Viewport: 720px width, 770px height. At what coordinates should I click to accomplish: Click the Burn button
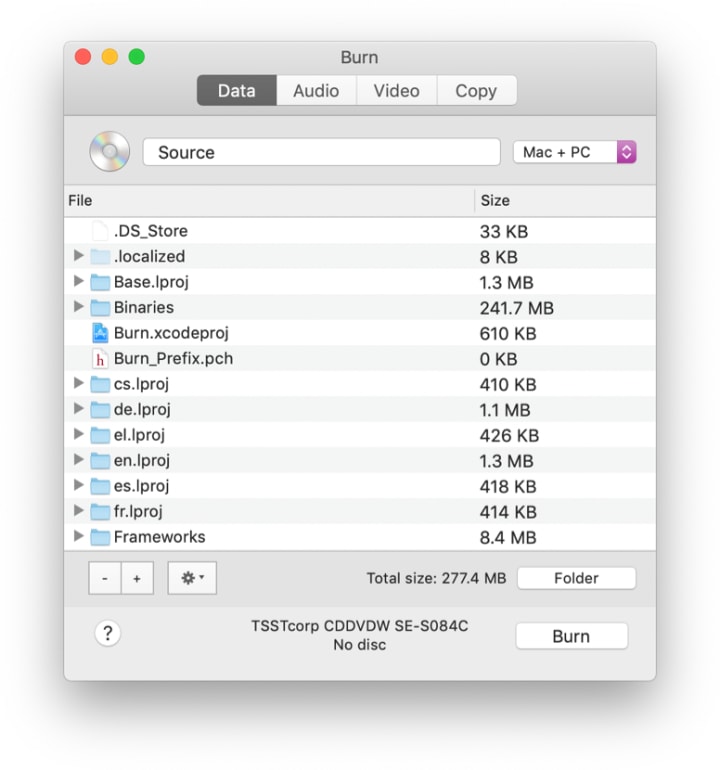(x=572, y=636)
